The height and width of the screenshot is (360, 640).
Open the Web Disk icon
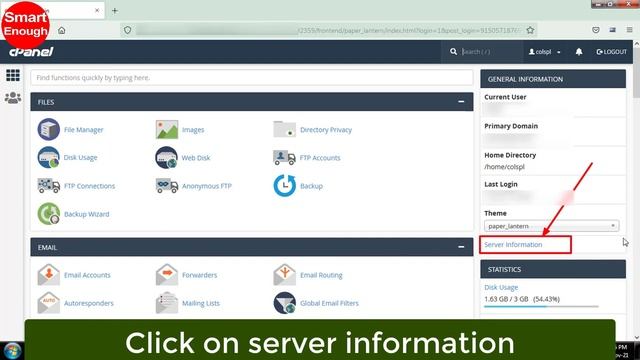pos(167,157)
